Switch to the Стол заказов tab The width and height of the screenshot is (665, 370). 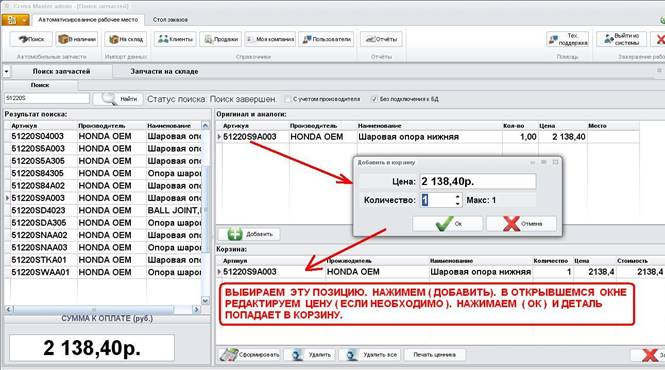pos(170,20)
